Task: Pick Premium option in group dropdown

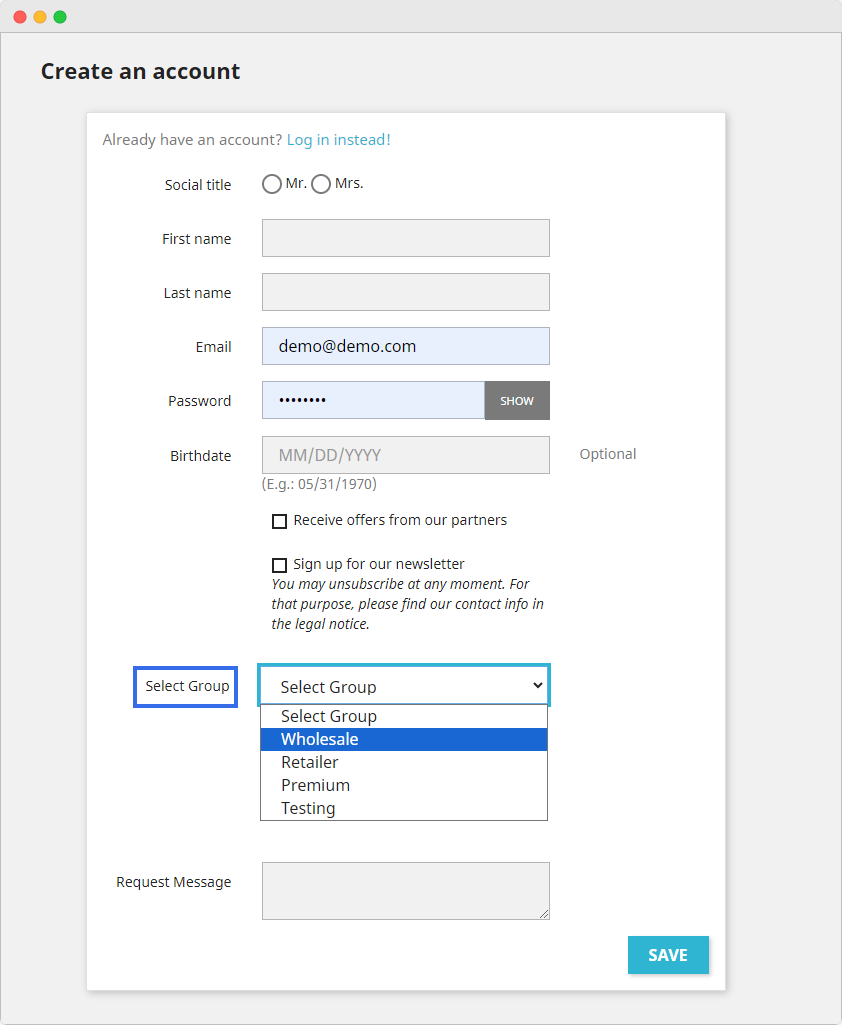Action: (x=404, y=785)
